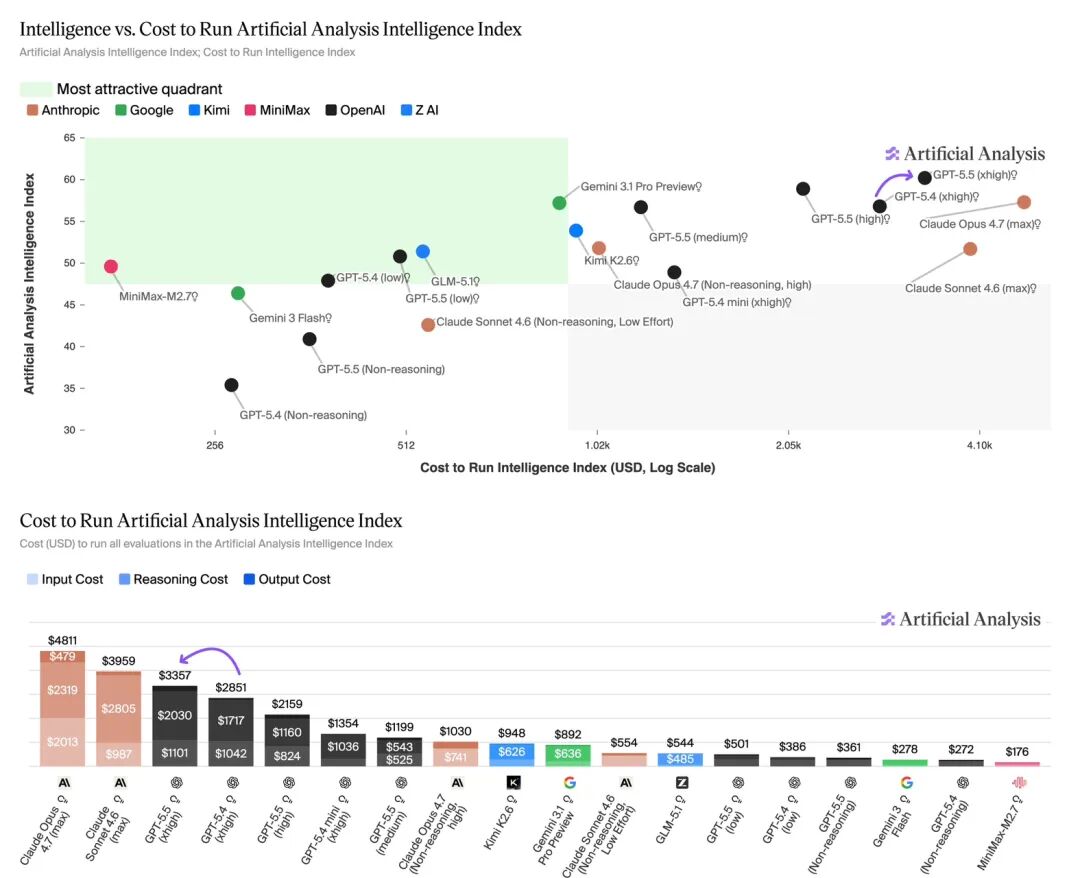Click the MiniMax logo under the MiniMax-M2.7 bar
Screen dimensions: 1080x878
click(1019, 782)
